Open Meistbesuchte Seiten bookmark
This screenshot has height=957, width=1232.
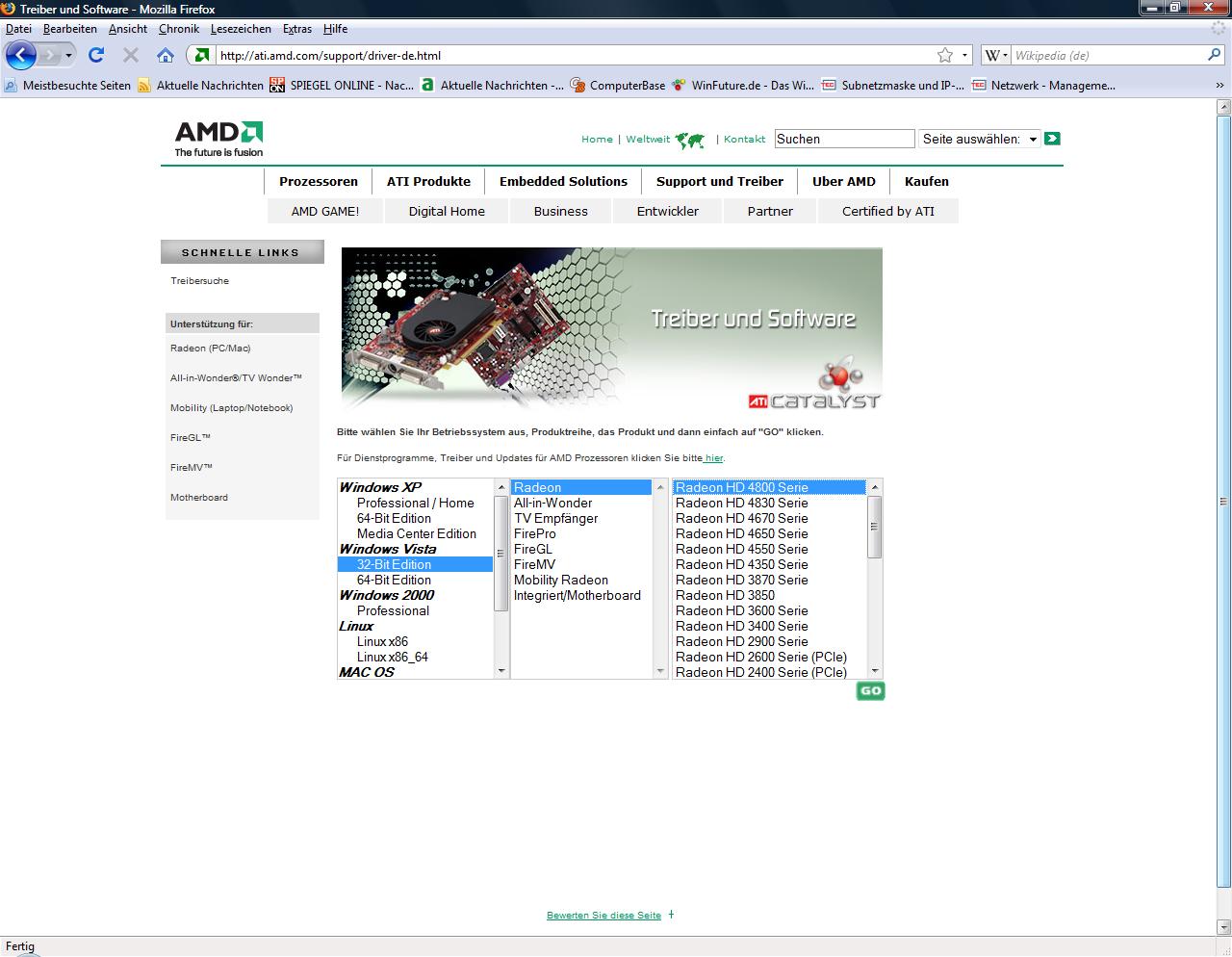(x=67, y=86)
